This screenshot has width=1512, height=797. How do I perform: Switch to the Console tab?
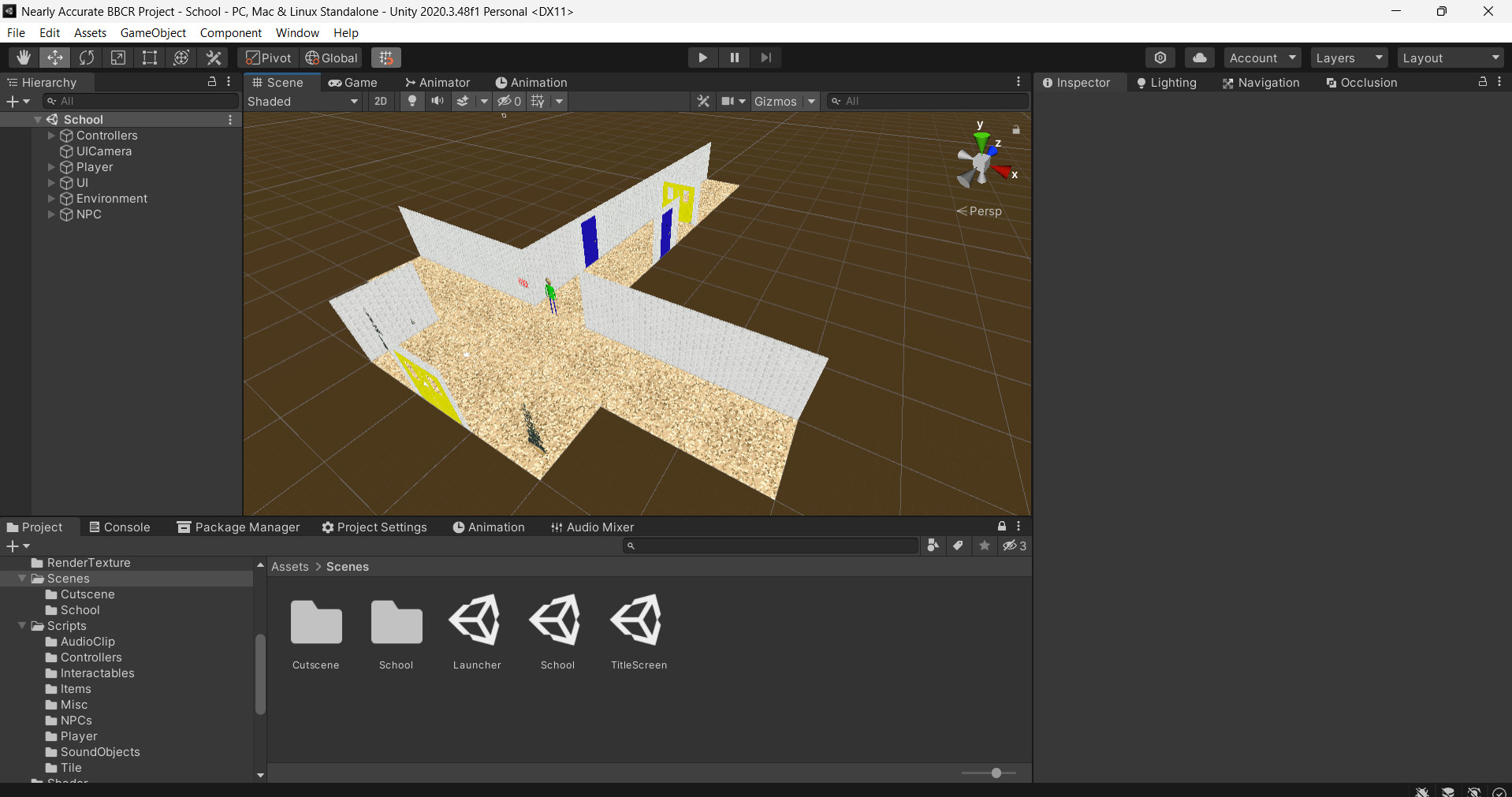point(119,527)
